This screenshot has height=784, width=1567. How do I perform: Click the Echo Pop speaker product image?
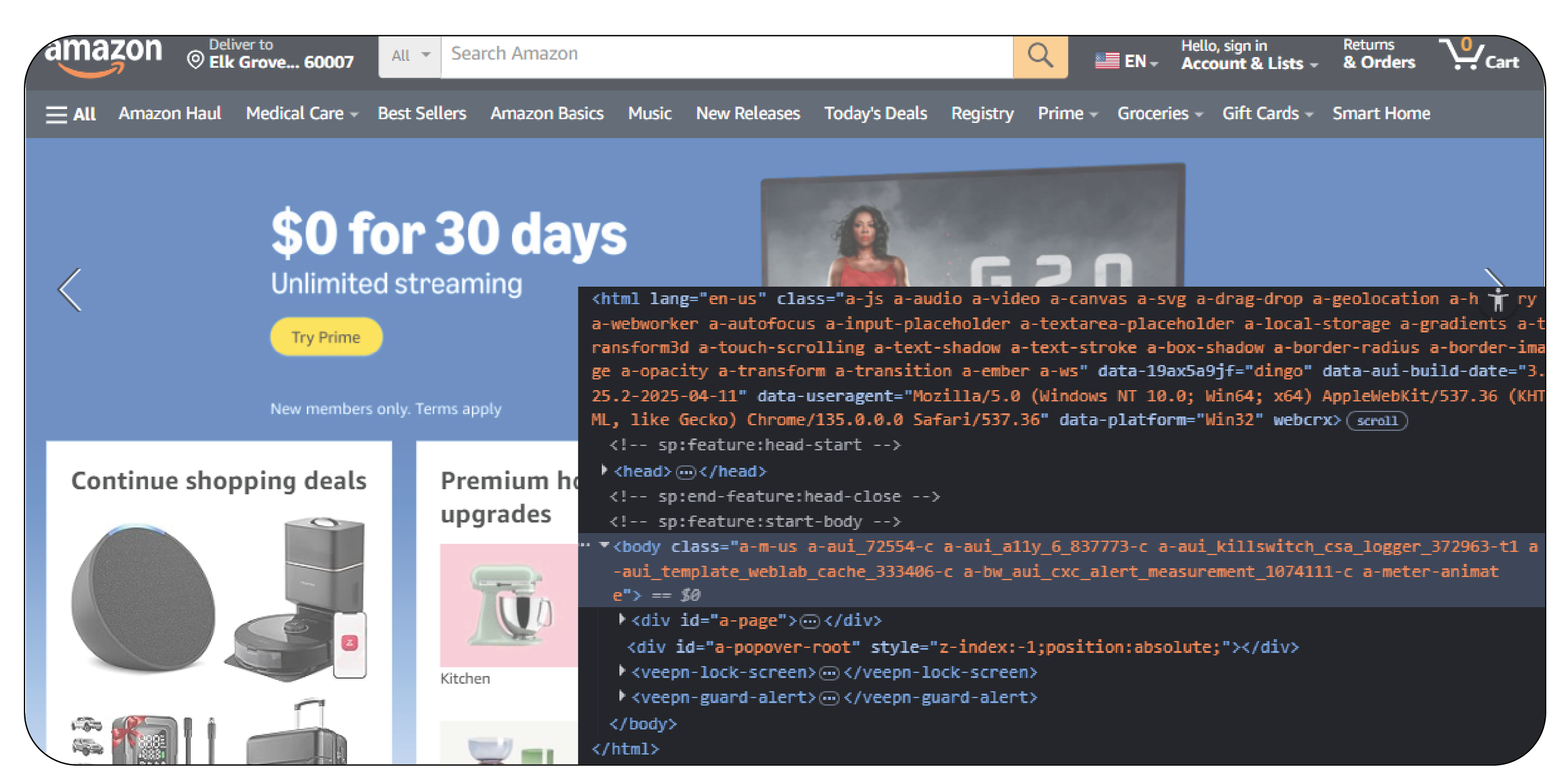coord(143,597)
